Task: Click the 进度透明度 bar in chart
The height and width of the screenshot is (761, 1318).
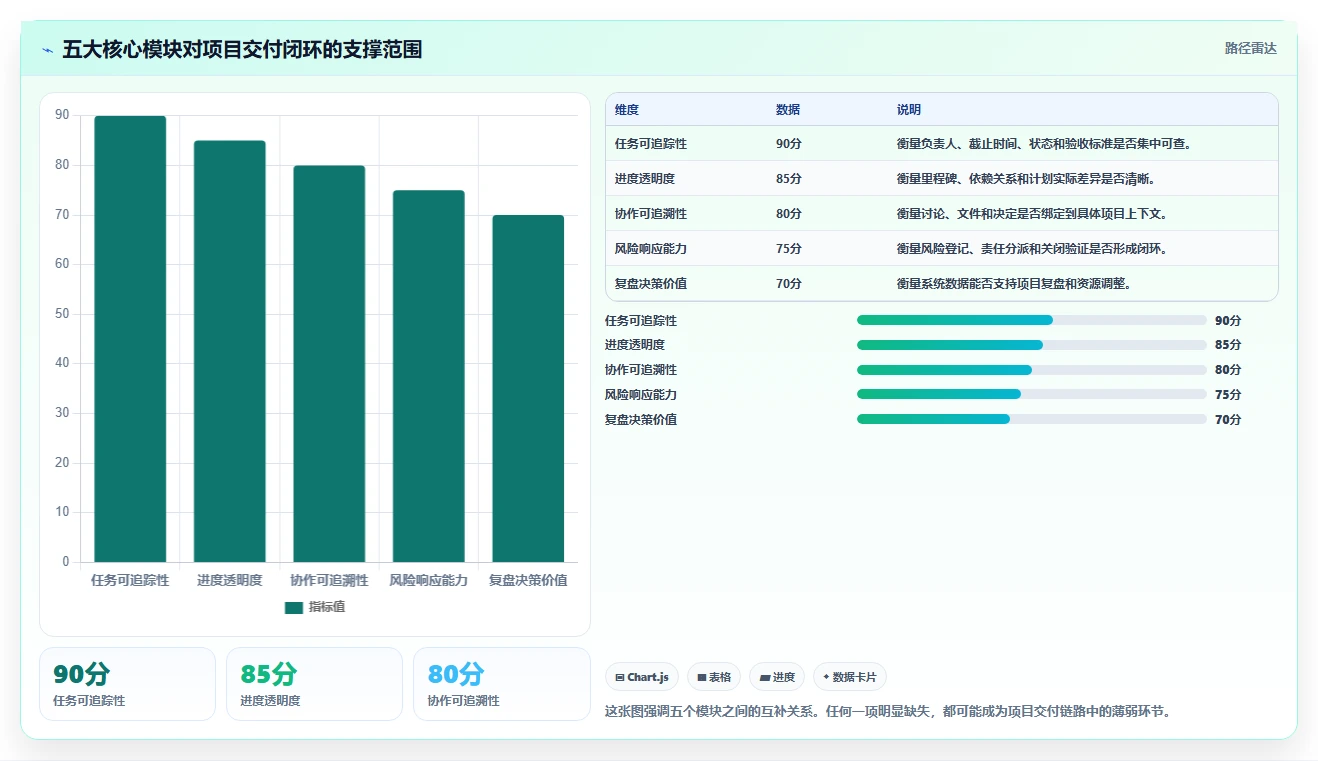Action: 229,351
